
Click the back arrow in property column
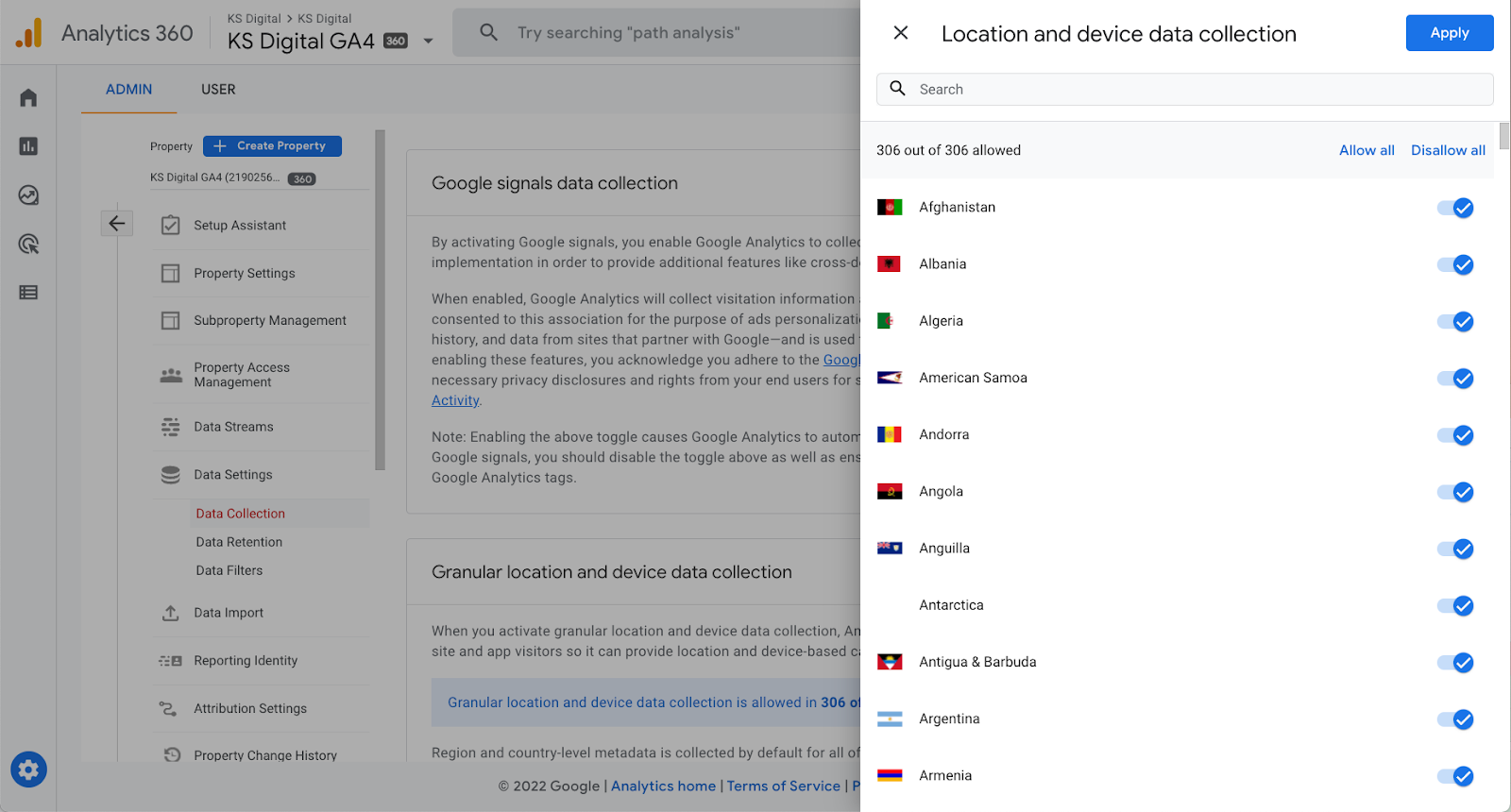[117, 224]
